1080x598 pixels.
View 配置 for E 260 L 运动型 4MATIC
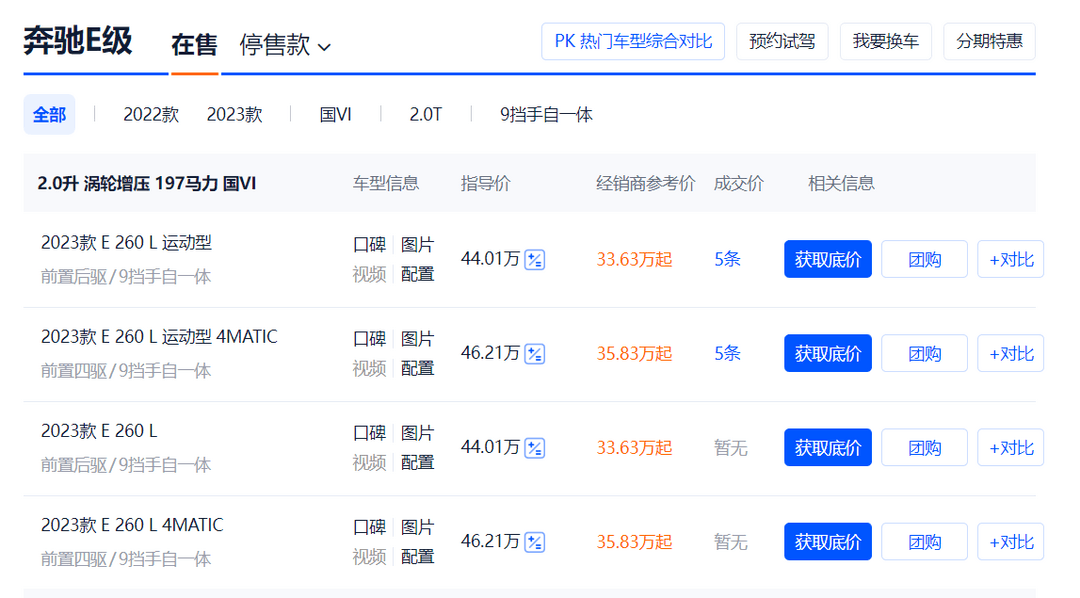417,369
